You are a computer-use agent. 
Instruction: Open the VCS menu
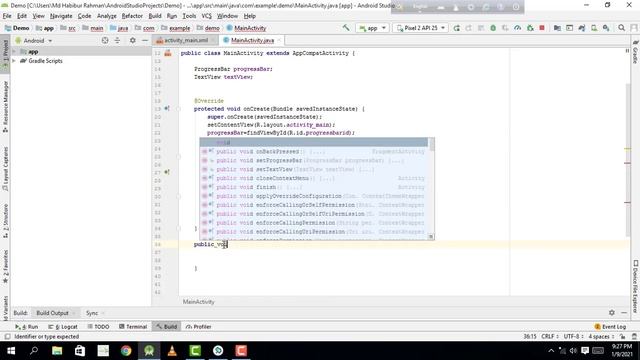[x=207, y=16]
